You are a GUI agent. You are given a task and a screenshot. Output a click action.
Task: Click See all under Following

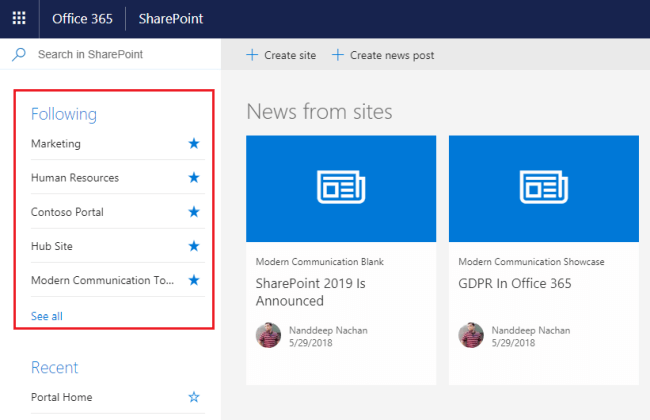point(47,316)
